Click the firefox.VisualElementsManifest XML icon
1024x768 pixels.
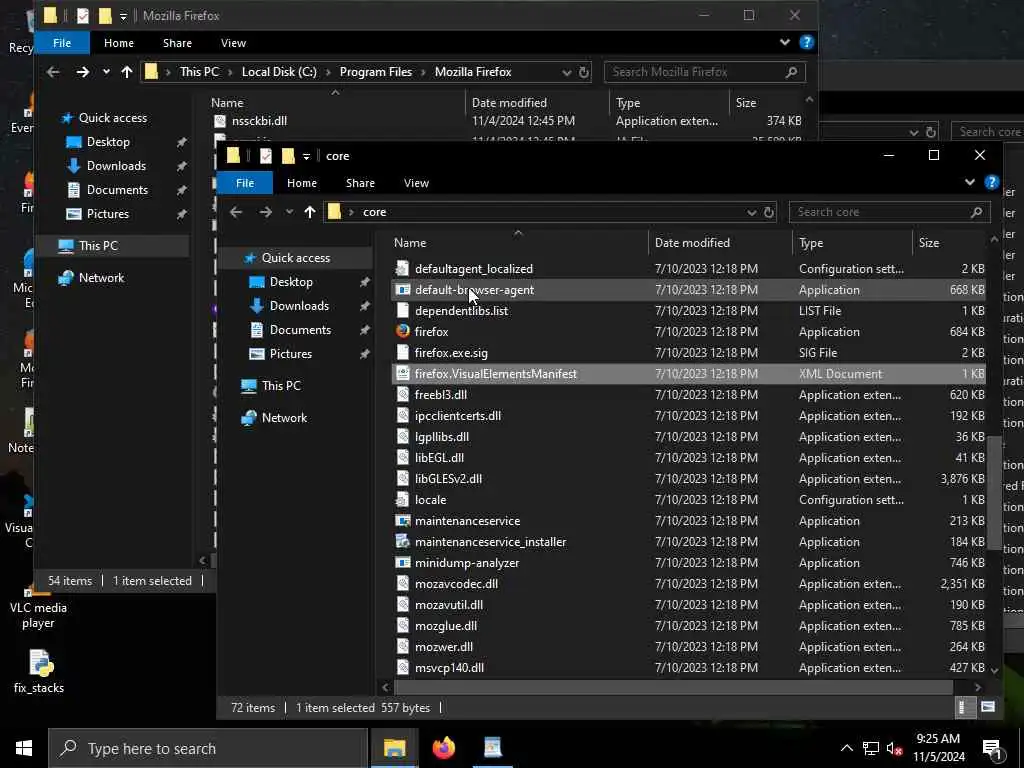coord(403,374)
